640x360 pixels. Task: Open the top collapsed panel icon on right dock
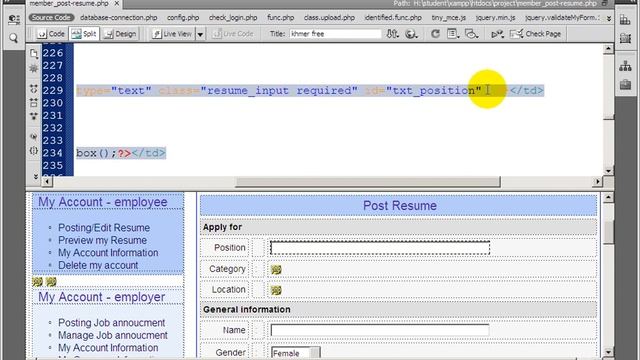[625, 19]
